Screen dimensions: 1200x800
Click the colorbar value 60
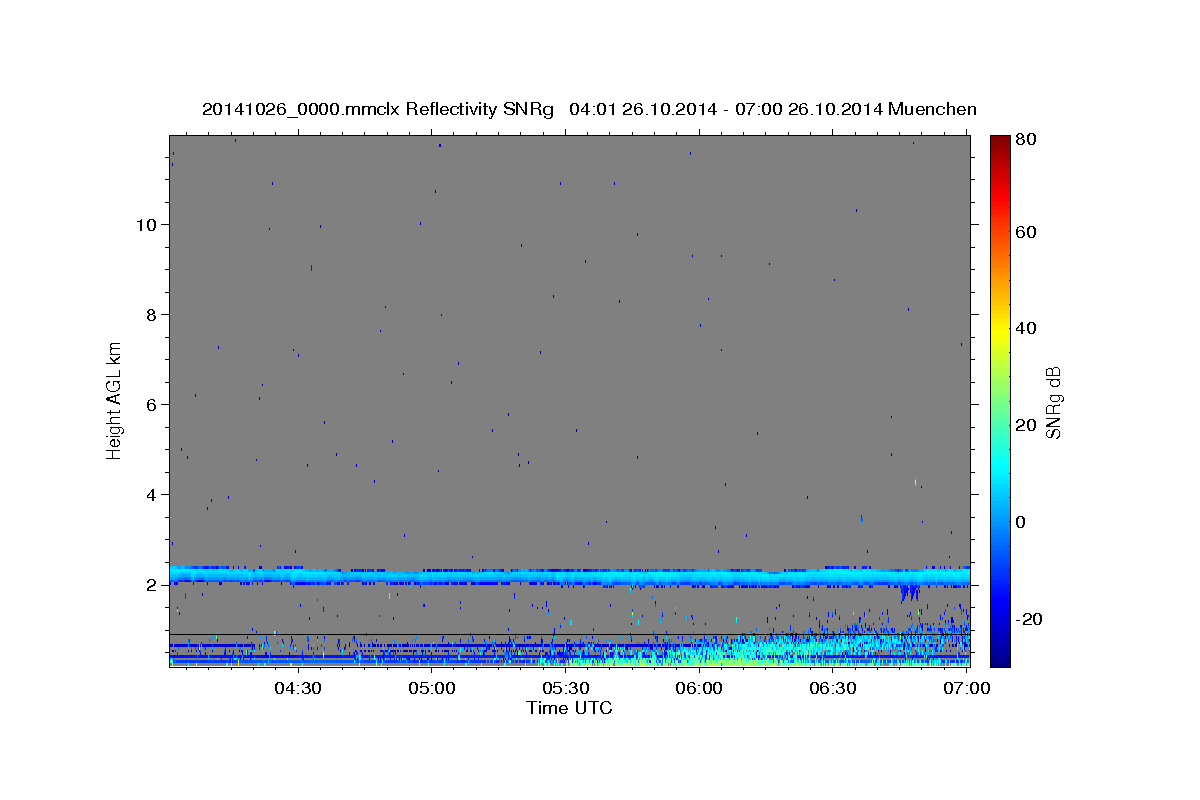[x=1026, y=232]
